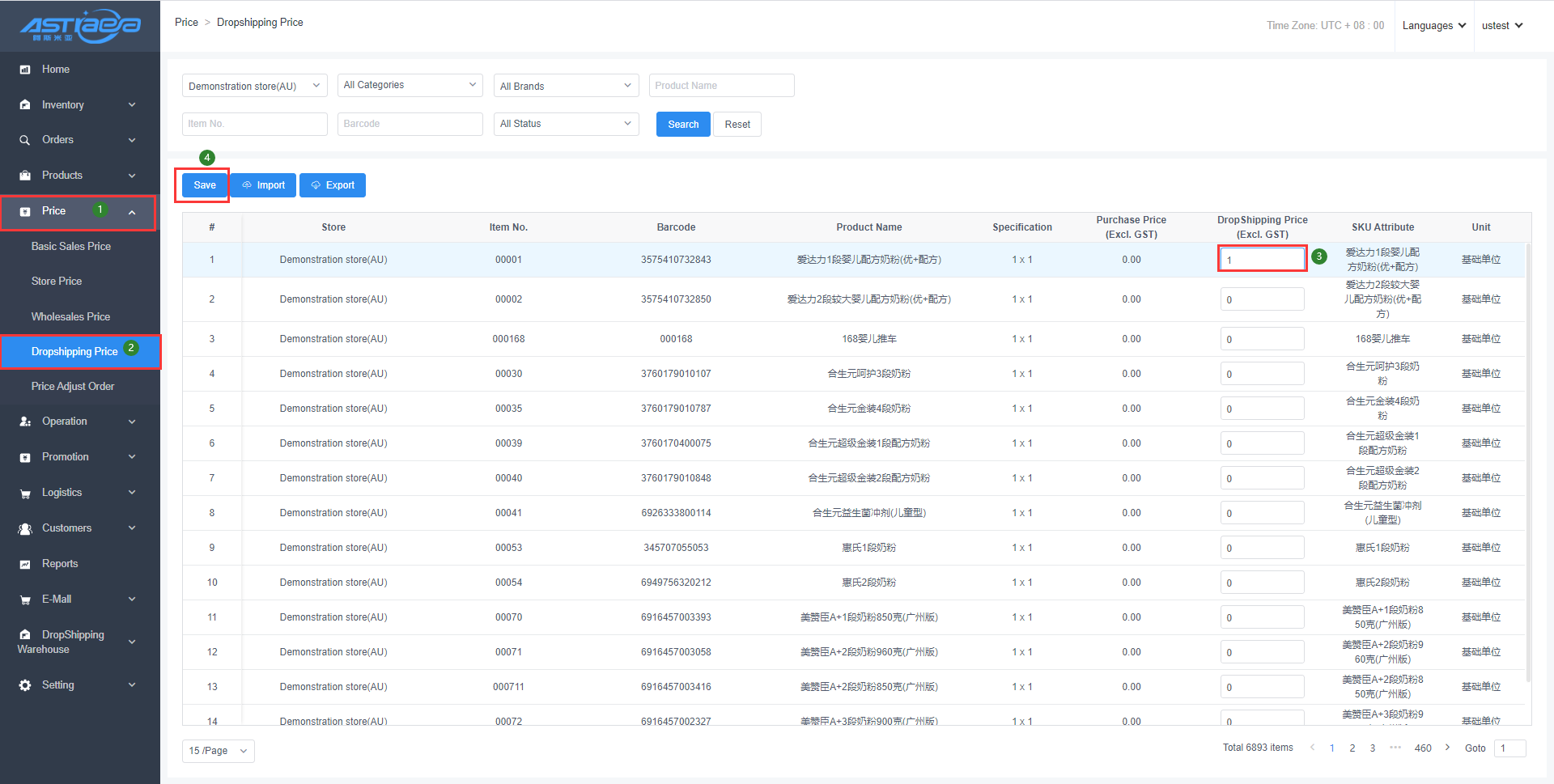
Task: Open the All Categories dropdown
Action: pyautogui.click(x=410, y=85)
